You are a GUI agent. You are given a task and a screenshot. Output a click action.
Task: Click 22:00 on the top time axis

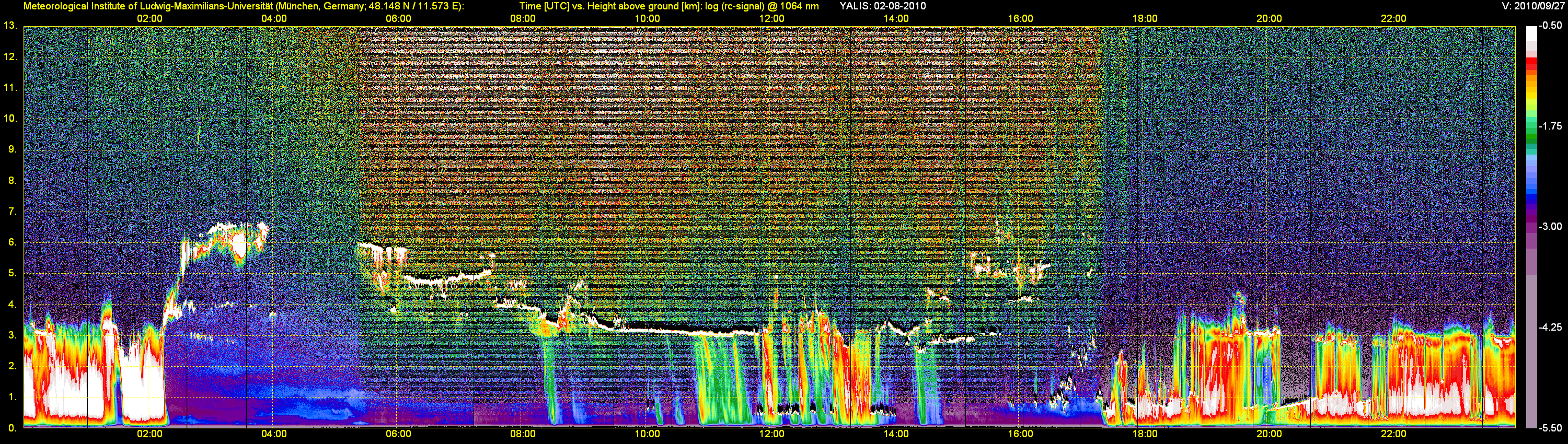[x=1394, y=18]
